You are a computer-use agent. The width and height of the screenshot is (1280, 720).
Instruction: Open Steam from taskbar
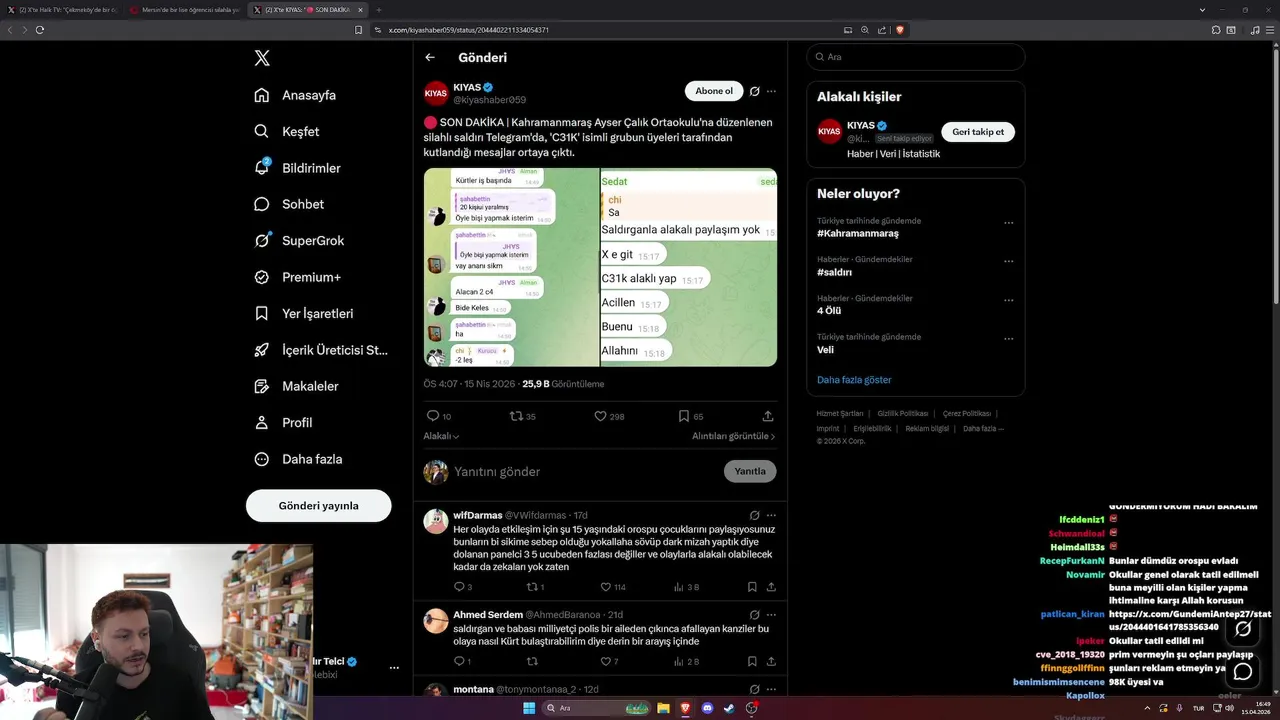pyautogui.click(x=729, y=708)
